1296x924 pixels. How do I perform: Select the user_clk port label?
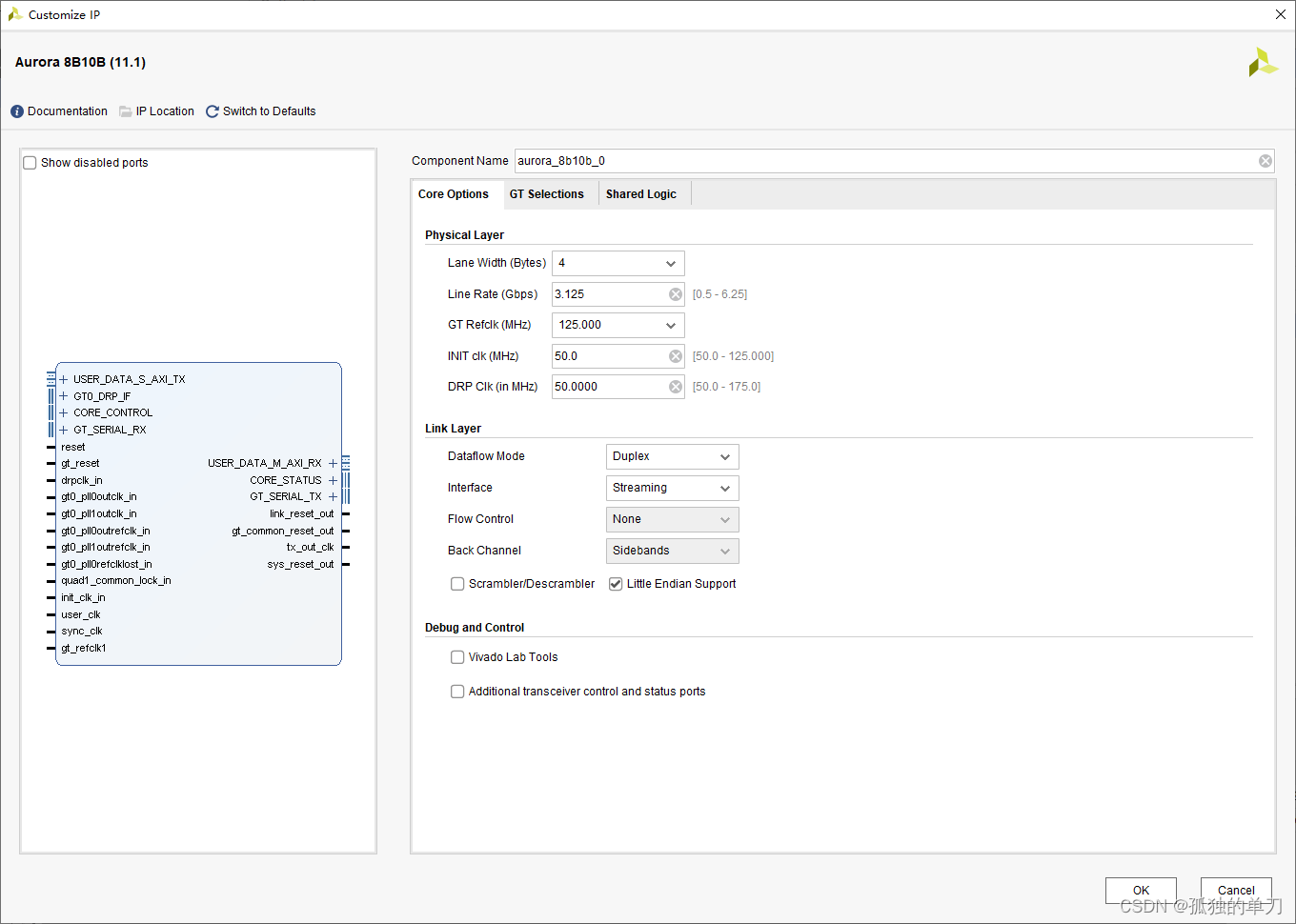click(x=81, y=614)
